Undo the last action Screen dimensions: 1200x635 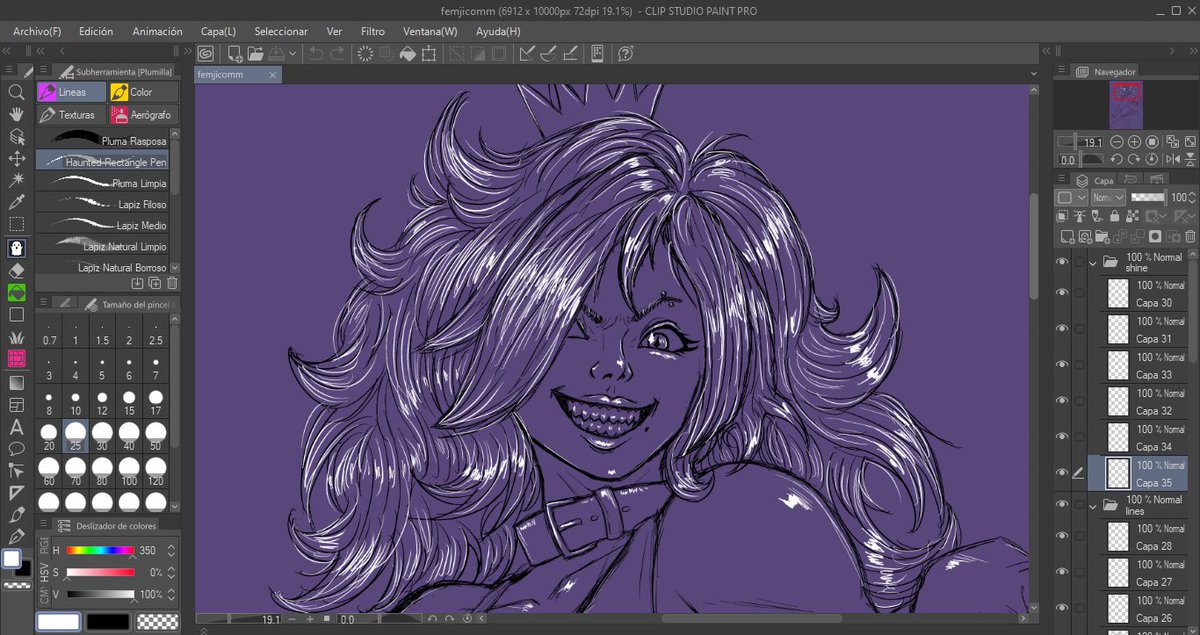pyautogui.click(x=316, y=54)
